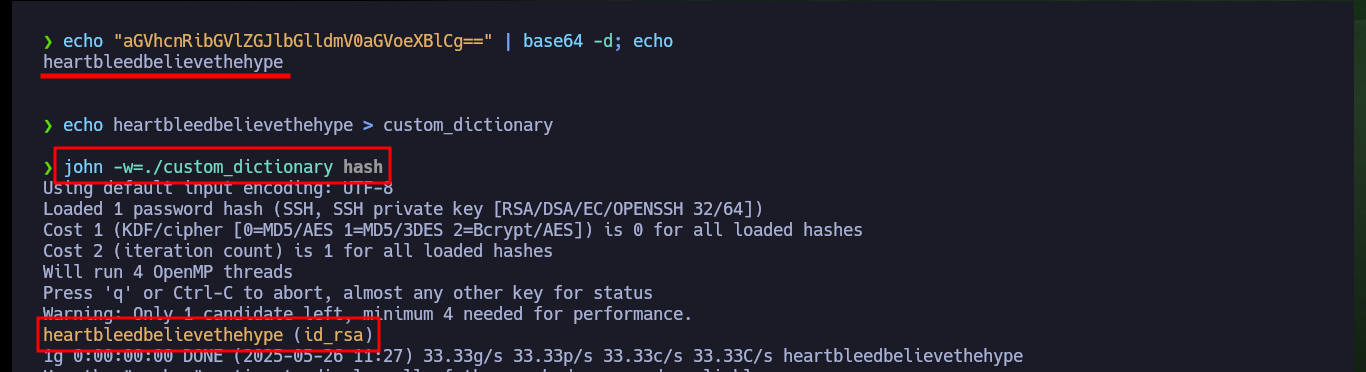
Task: Click the bold 'hash' argument of john
Action: click(363, 166)
